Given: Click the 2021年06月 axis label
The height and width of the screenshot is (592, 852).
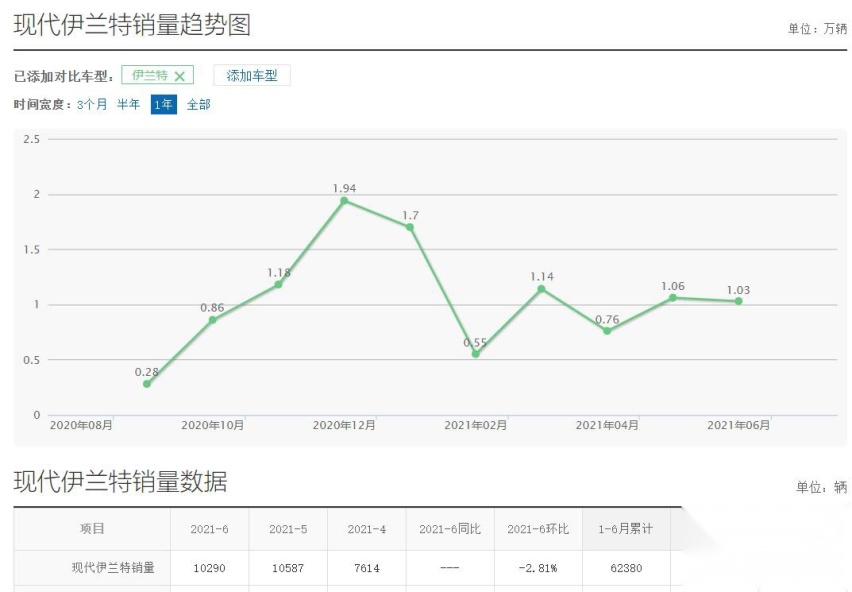Looking at the screenshot, I should point(738,425).
